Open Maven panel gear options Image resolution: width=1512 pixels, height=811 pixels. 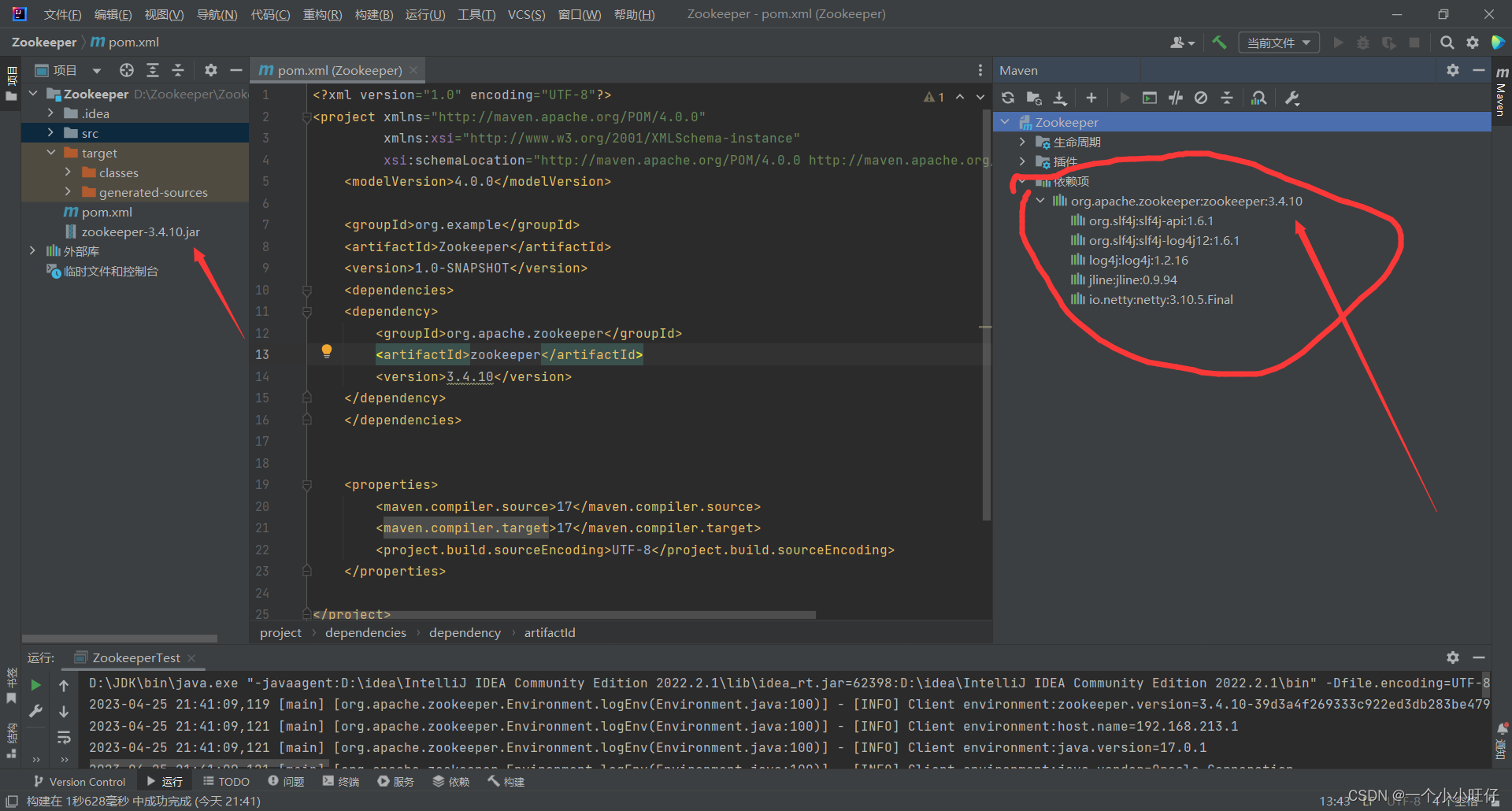[x=1453, y=70]
